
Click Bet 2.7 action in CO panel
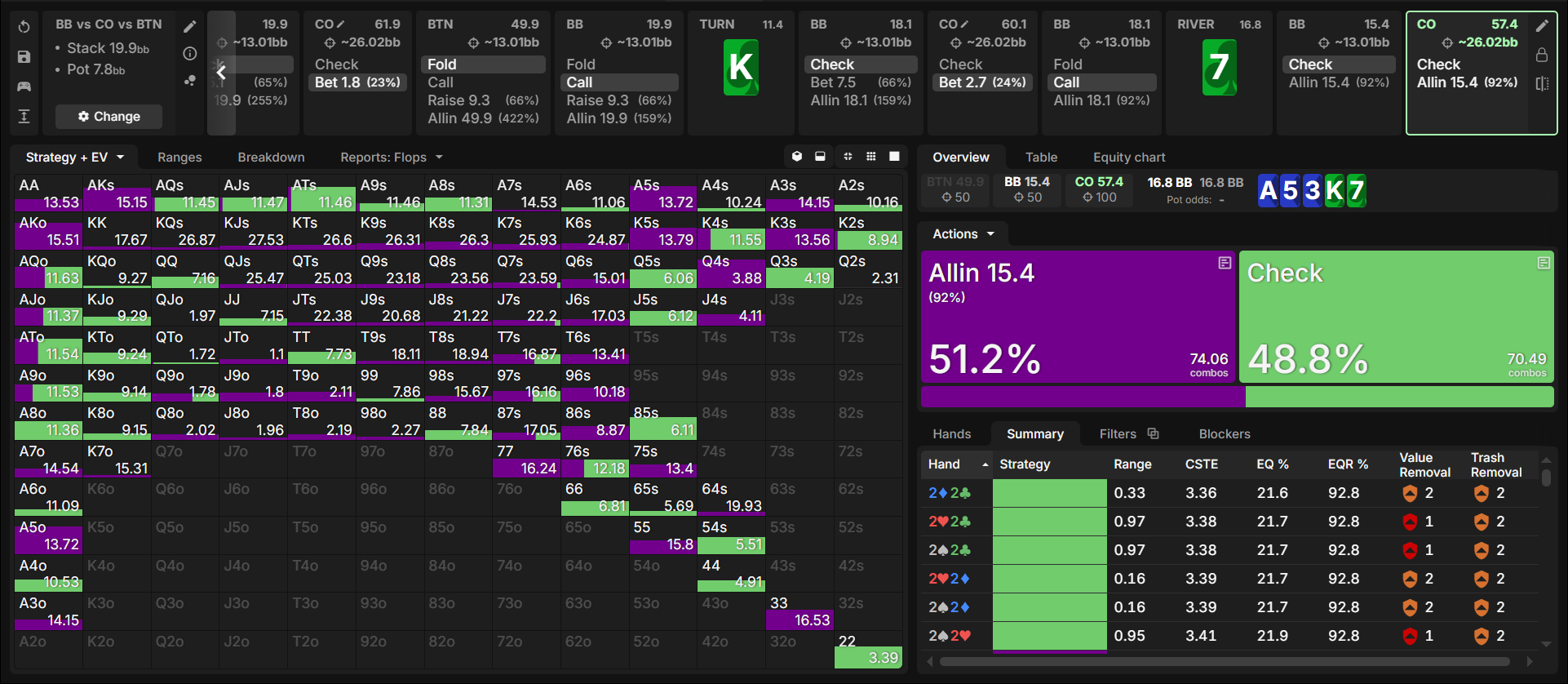click(983, 82)
